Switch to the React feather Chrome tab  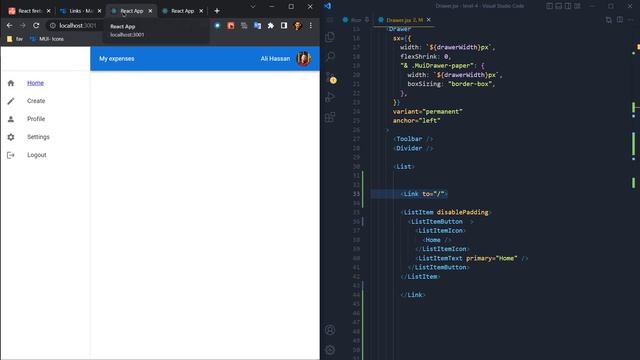point(29,11)
